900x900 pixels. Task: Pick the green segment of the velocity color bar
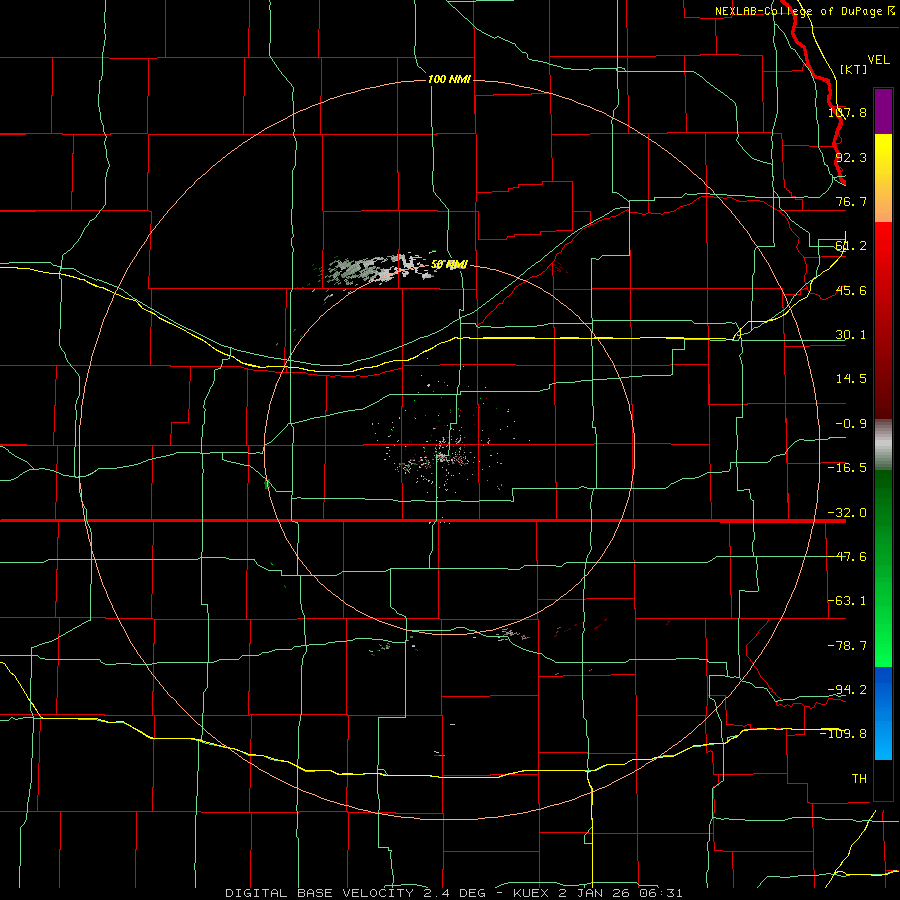[883, 568]
